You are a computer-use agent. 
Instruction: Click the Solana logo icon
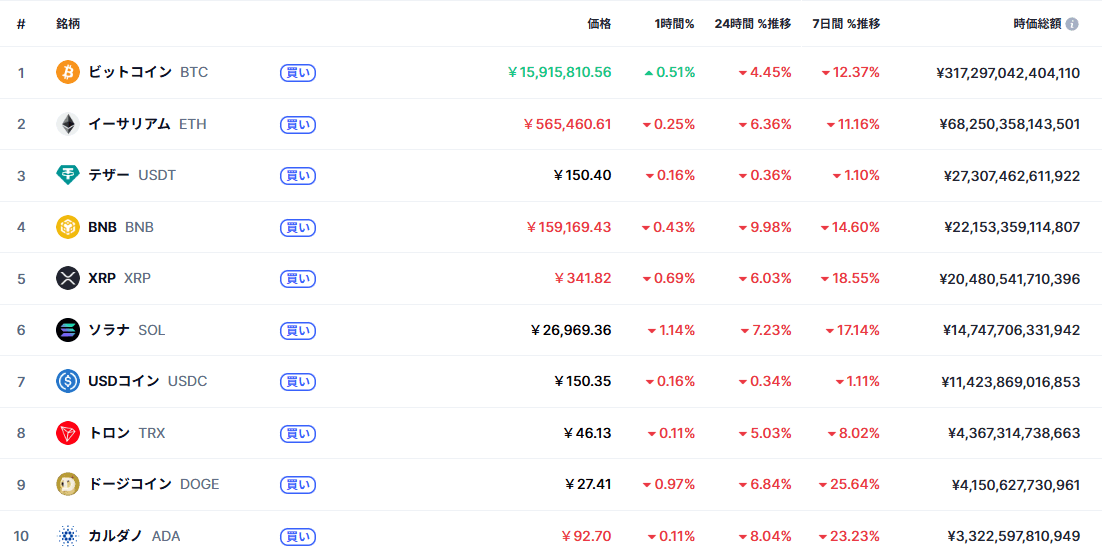(68, 330)
